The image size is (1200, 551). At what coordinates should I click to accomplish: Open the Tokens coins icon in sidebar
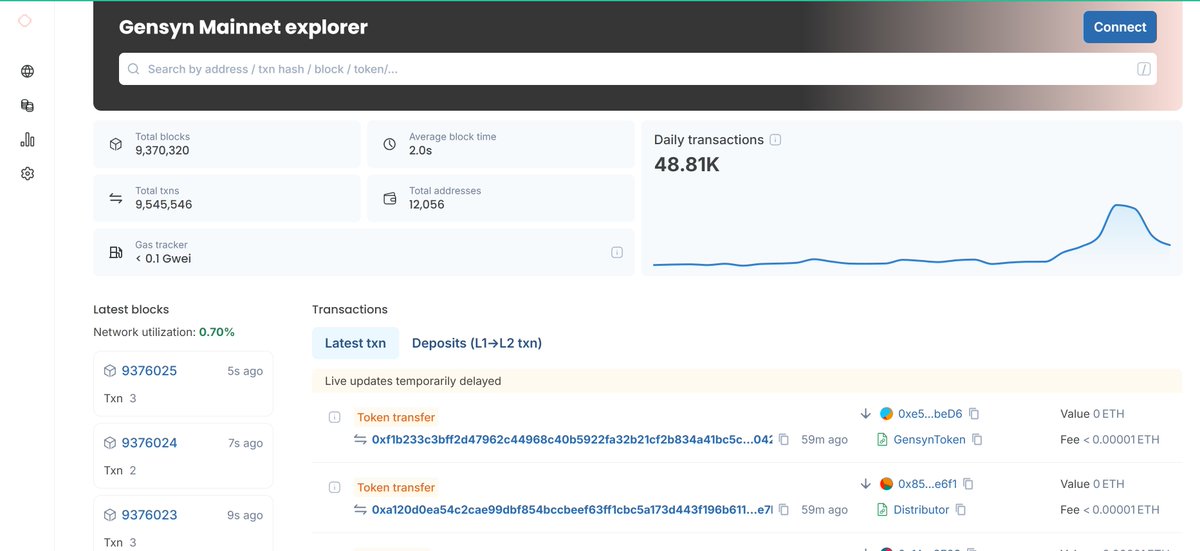point(27,105)
